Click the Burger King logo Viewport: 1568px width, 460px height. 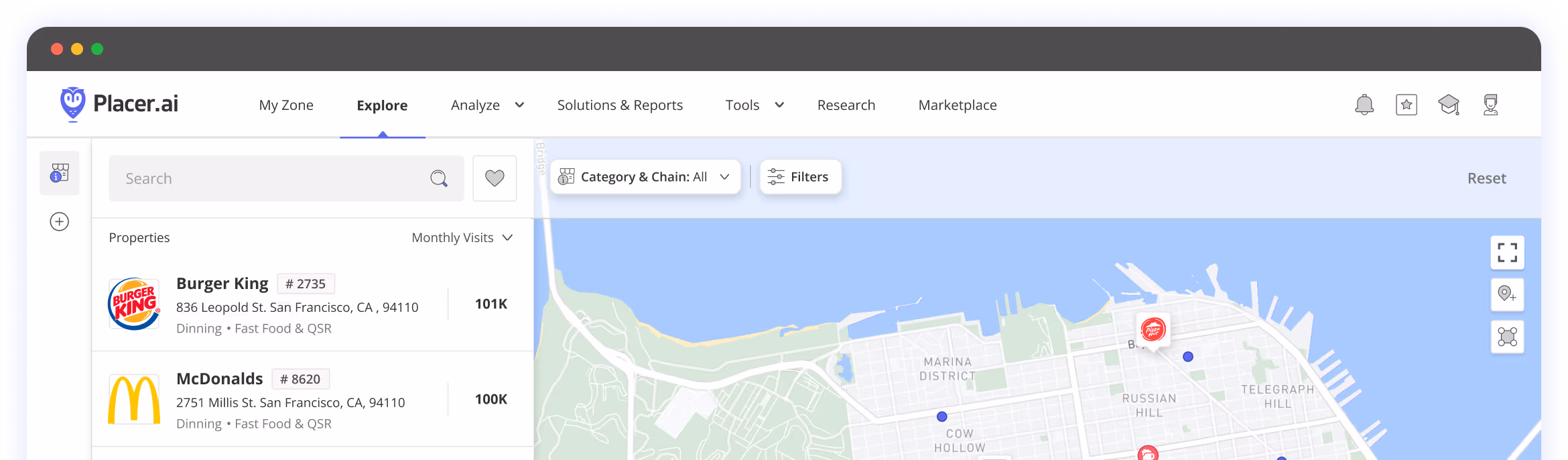click(134, 304)
